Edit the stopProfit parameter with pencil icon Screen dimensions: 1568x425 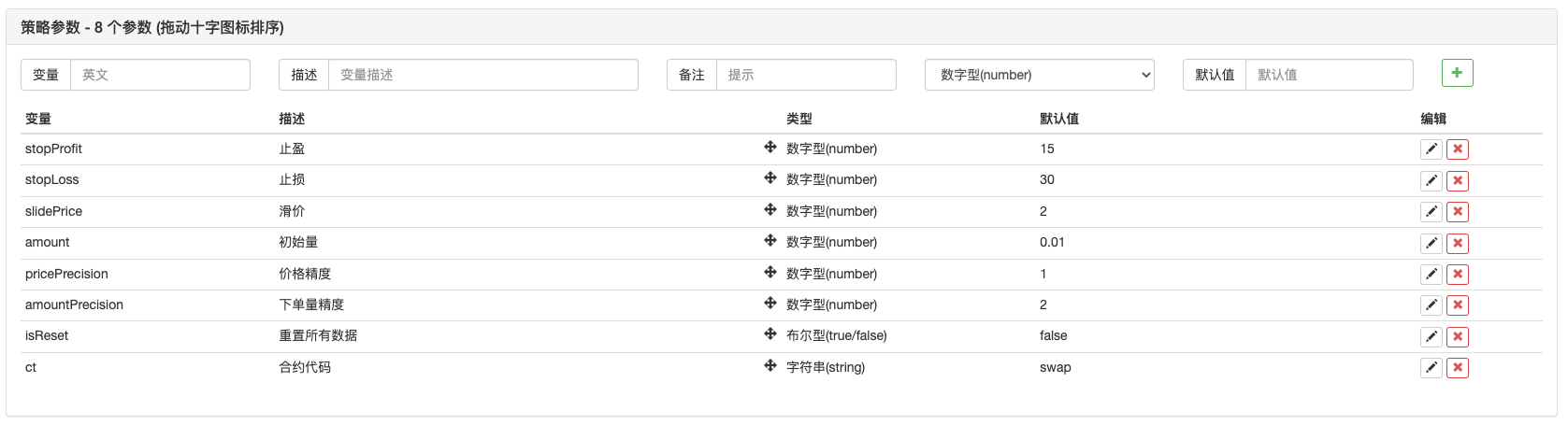tap(1431, 149)
